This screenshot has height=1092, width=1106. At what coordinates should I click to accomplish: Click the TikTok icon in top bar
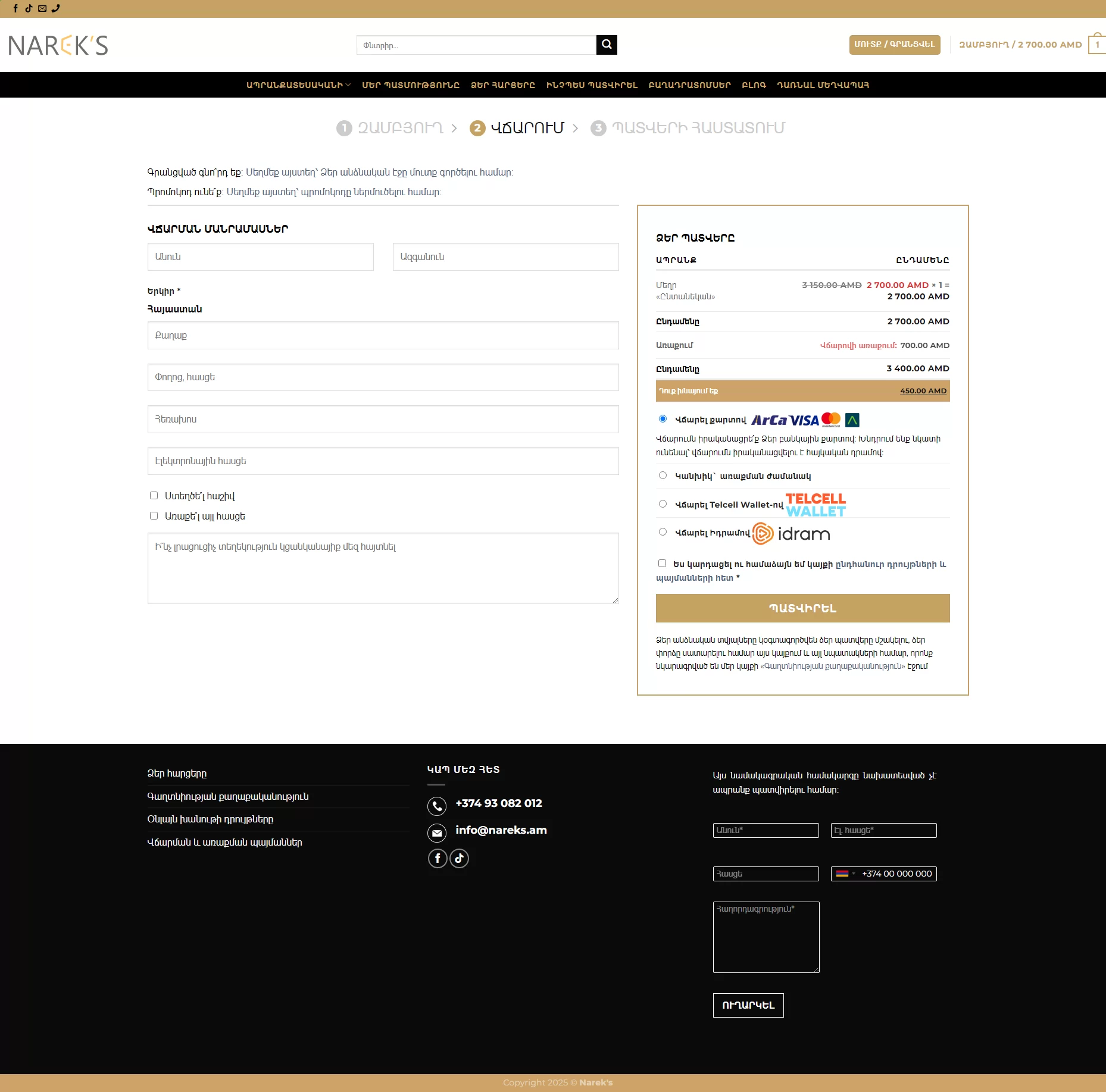pyautogui.click(x=29, y=8)
